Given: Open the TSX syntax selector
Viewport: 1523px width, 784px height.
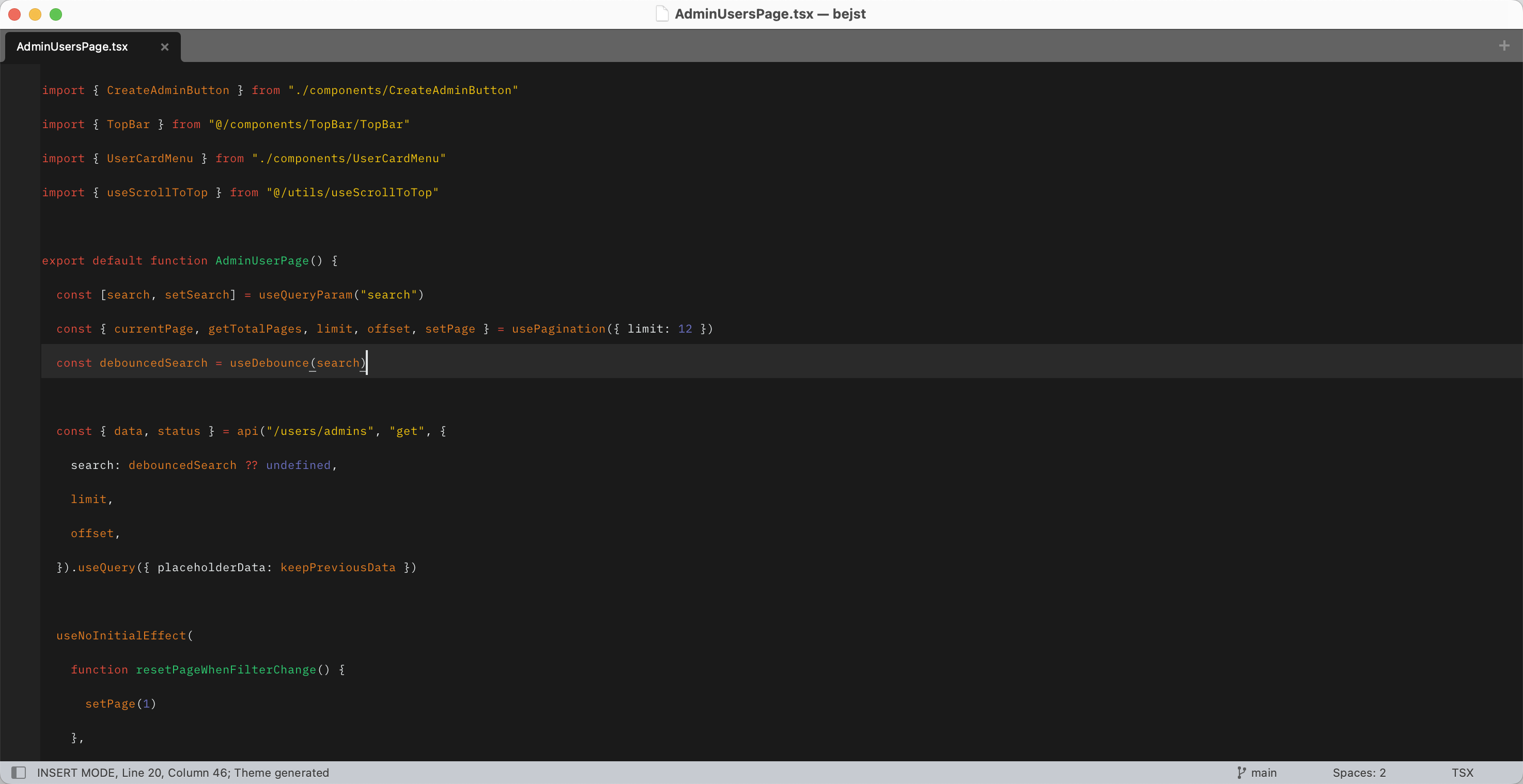Looking at the screenshot, I should pyautogui.click(x=1462, y=772).
